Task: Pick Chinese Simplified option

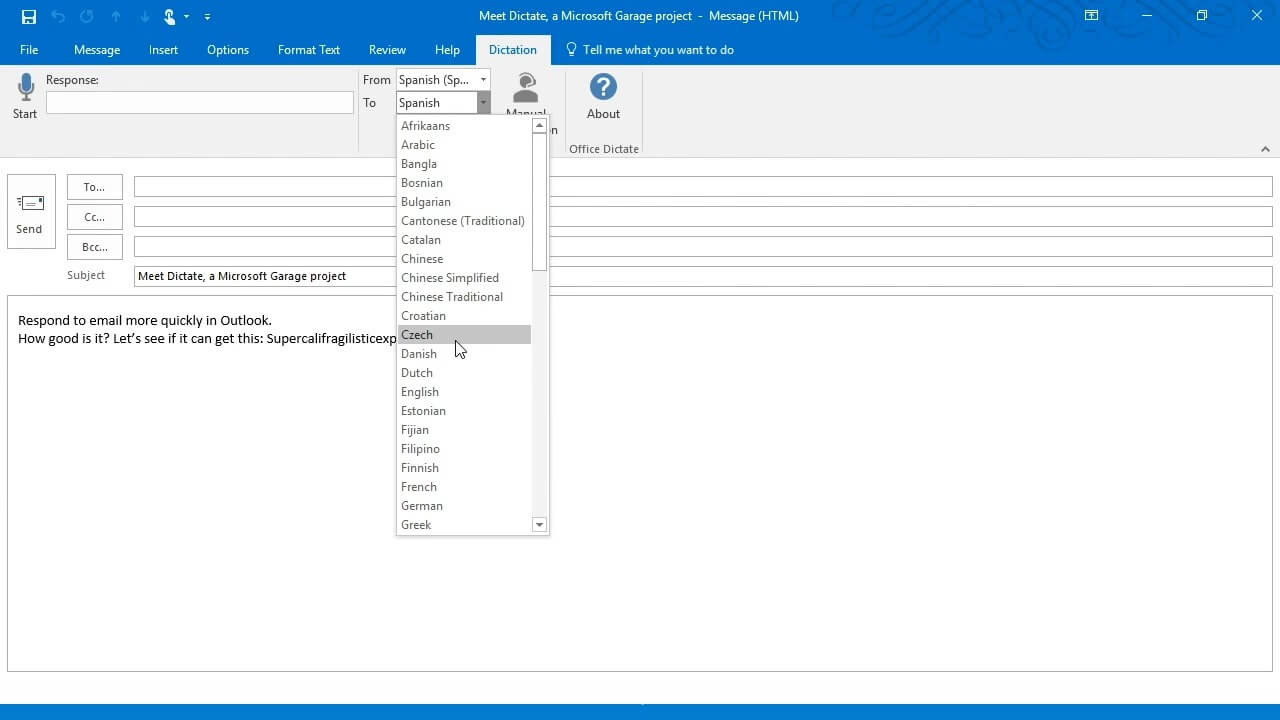Action: coord(464,278)
